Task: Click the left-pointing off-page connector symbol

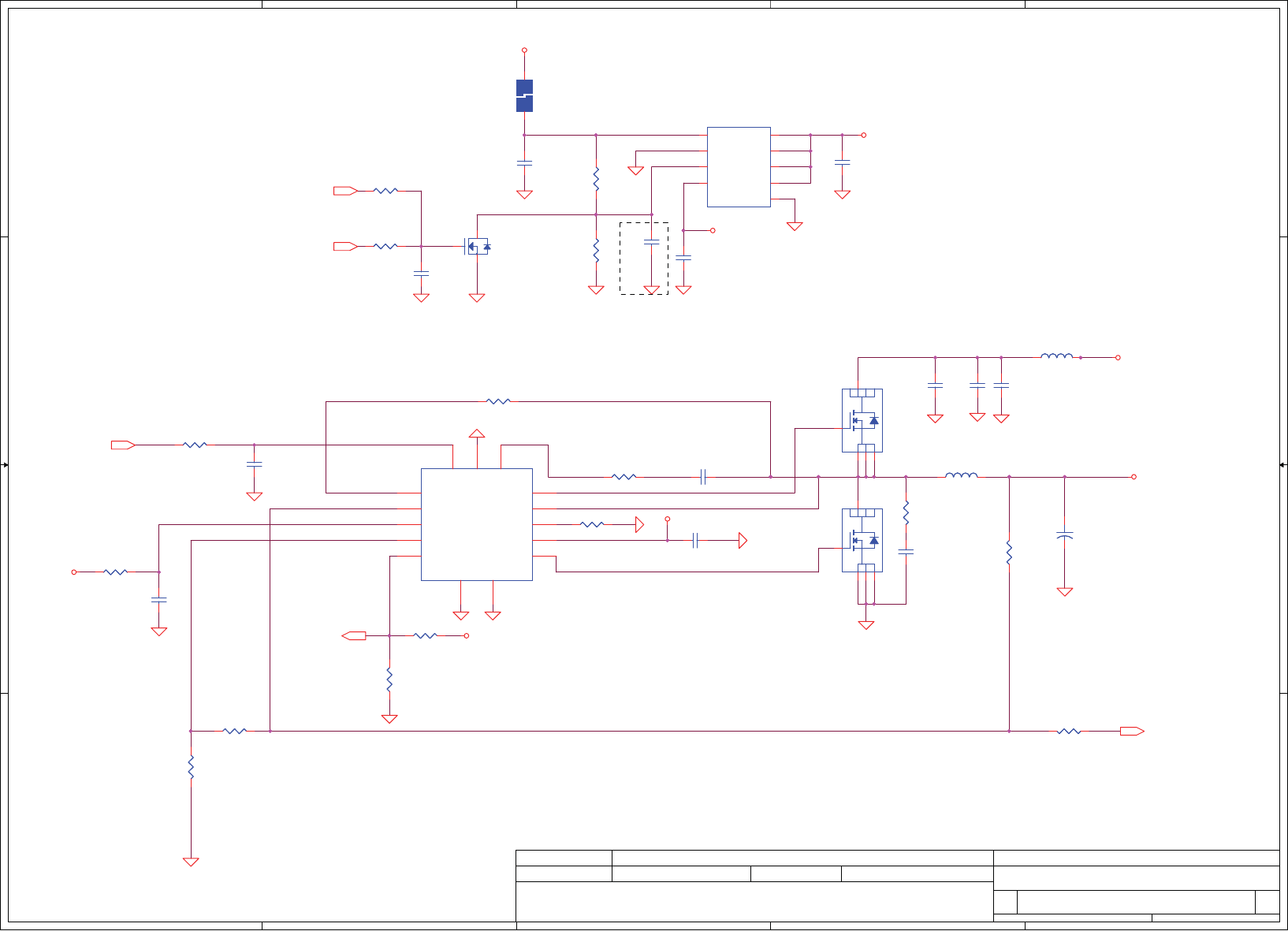Action: pyautogui.click(x=354, y=635)
